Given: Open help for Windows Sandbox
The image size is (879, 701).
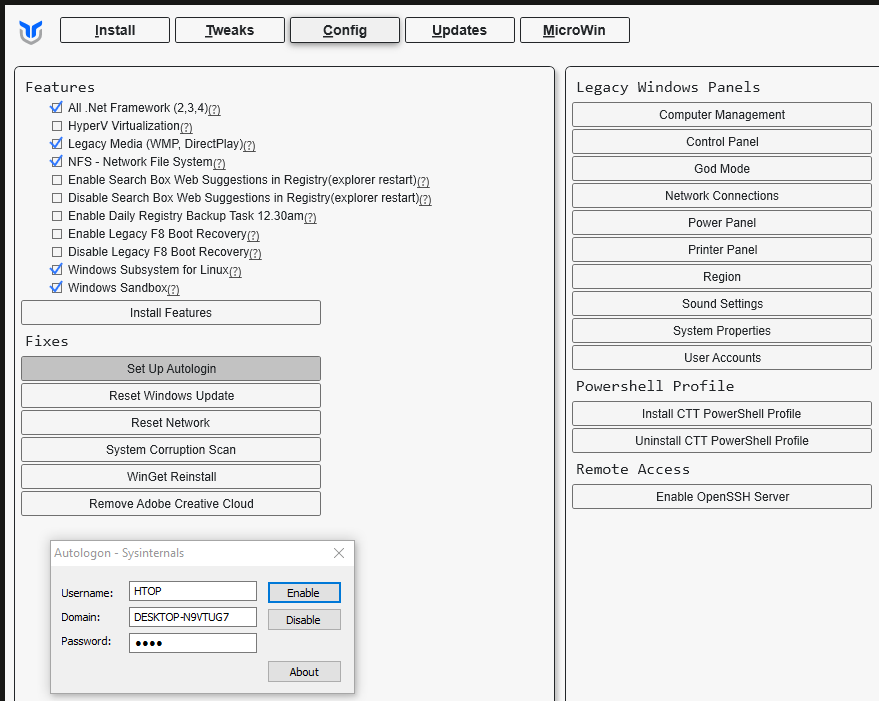Looking at the screenshot, I should pyautogui.click(x=173, y=289).
